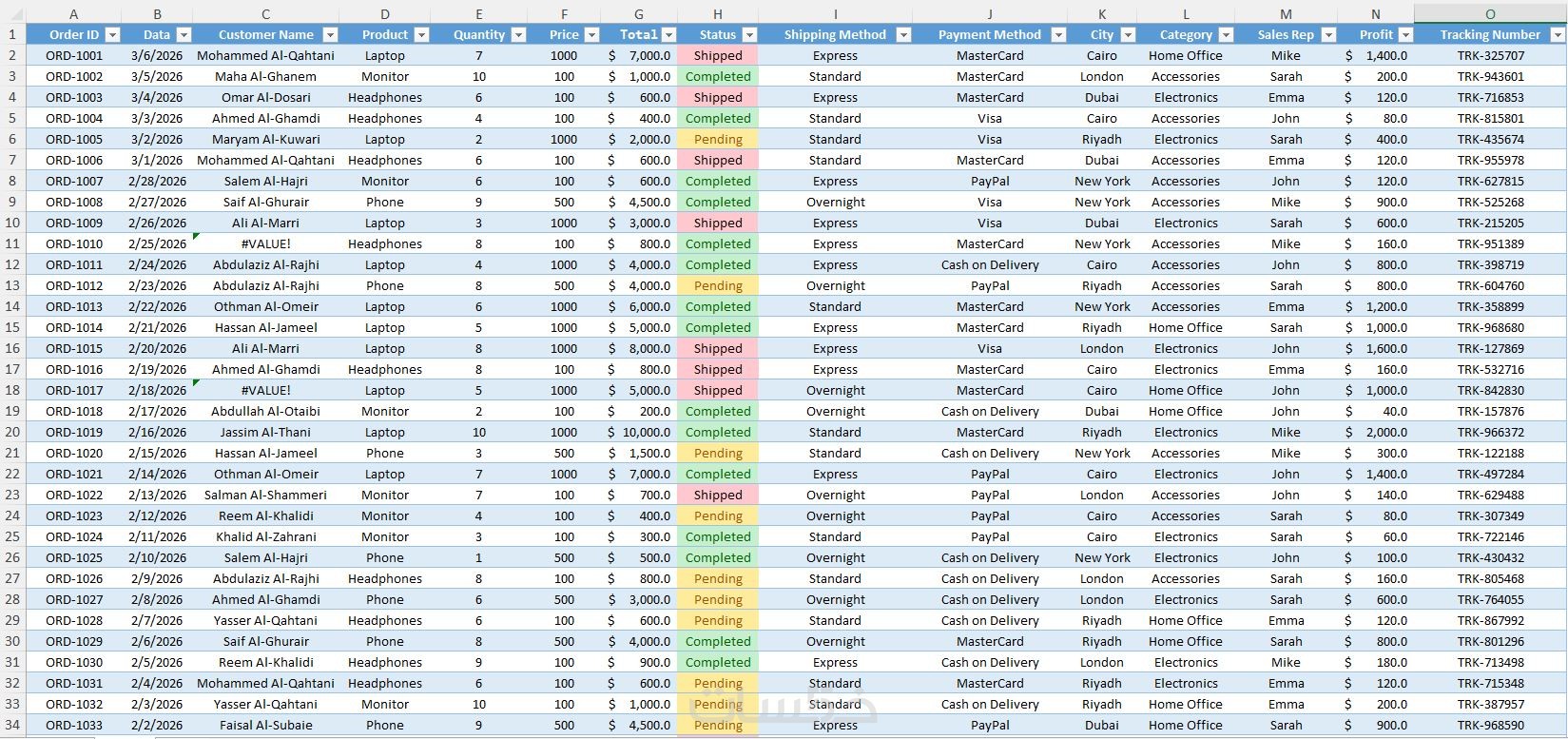Select Payment Method cell for ORD-1011
This screenshot has width=1568, height=739.
pyautogui.click(x=990, y=264)
